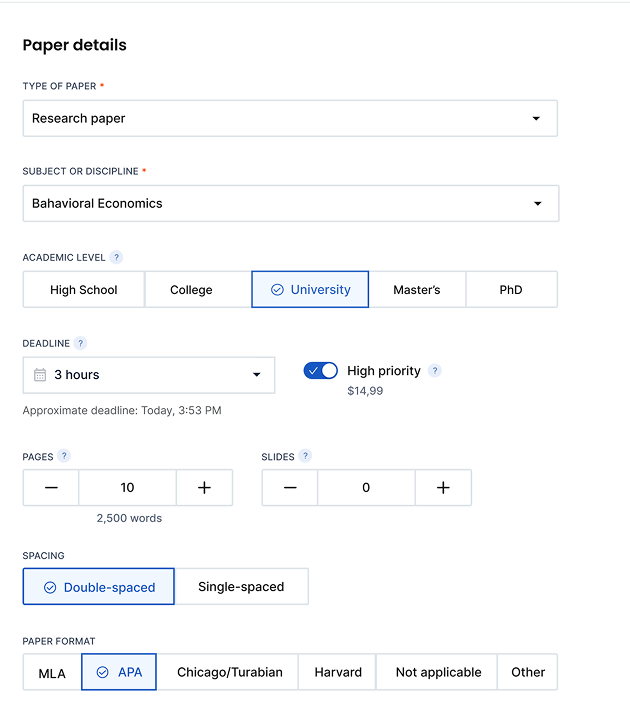
Task: Choose the Double-spaced spacing option
Action: coord(99,587)
